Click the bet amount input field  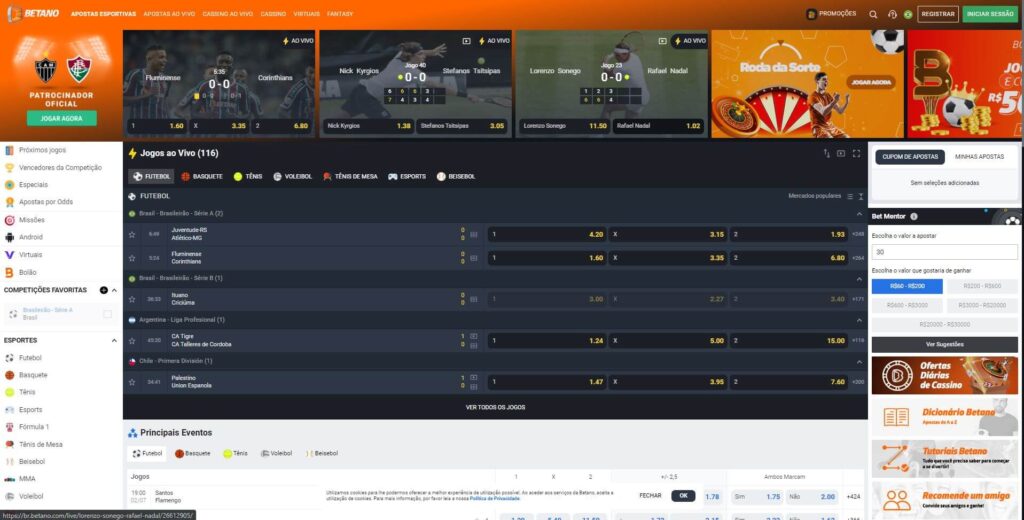coord(944,252)
